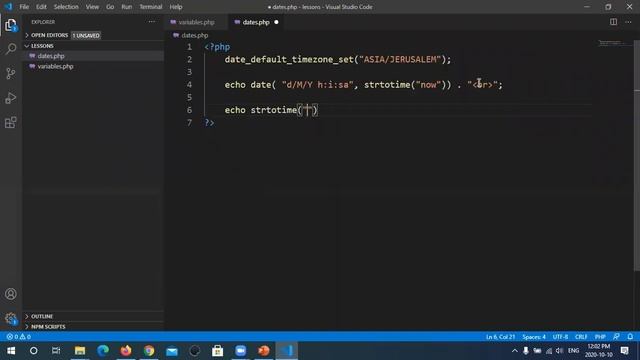This screenshot has width=640, height=360.
Task: Open the Help menu
Action: click(176, 7)
